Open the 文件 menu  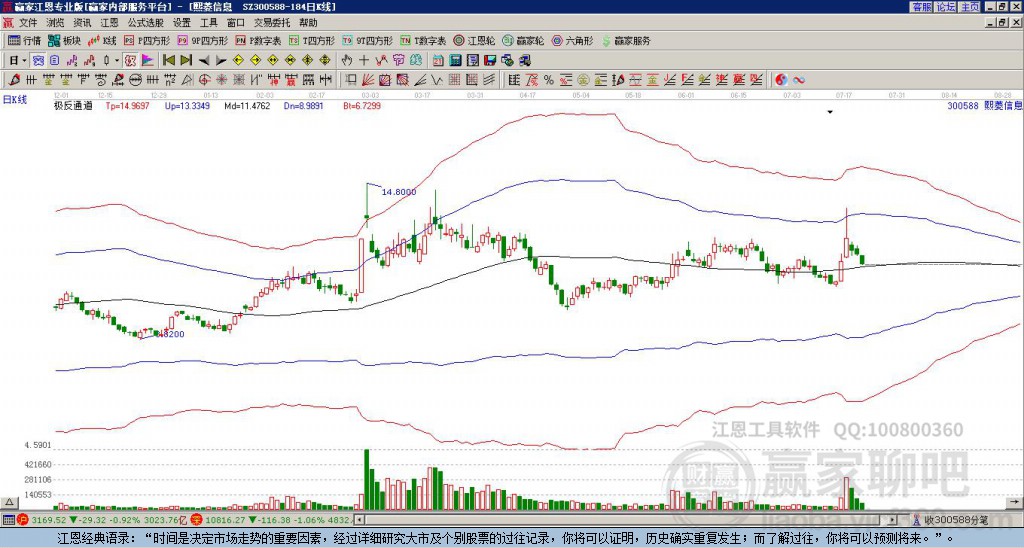(27, 23)
